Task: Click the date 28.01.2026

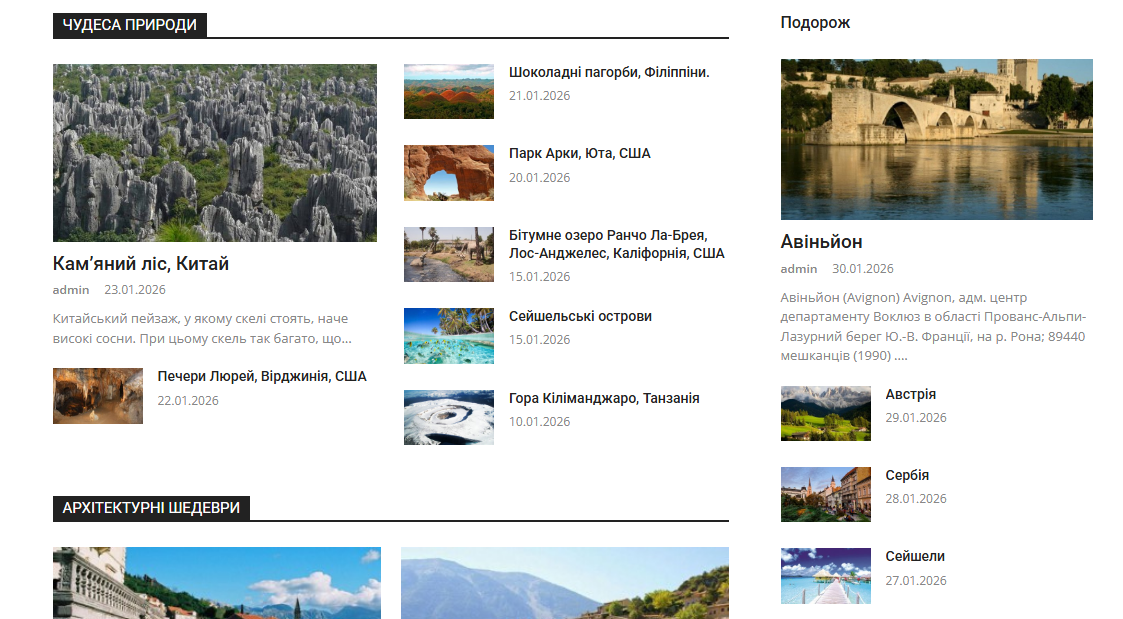Action: [916, 499]
